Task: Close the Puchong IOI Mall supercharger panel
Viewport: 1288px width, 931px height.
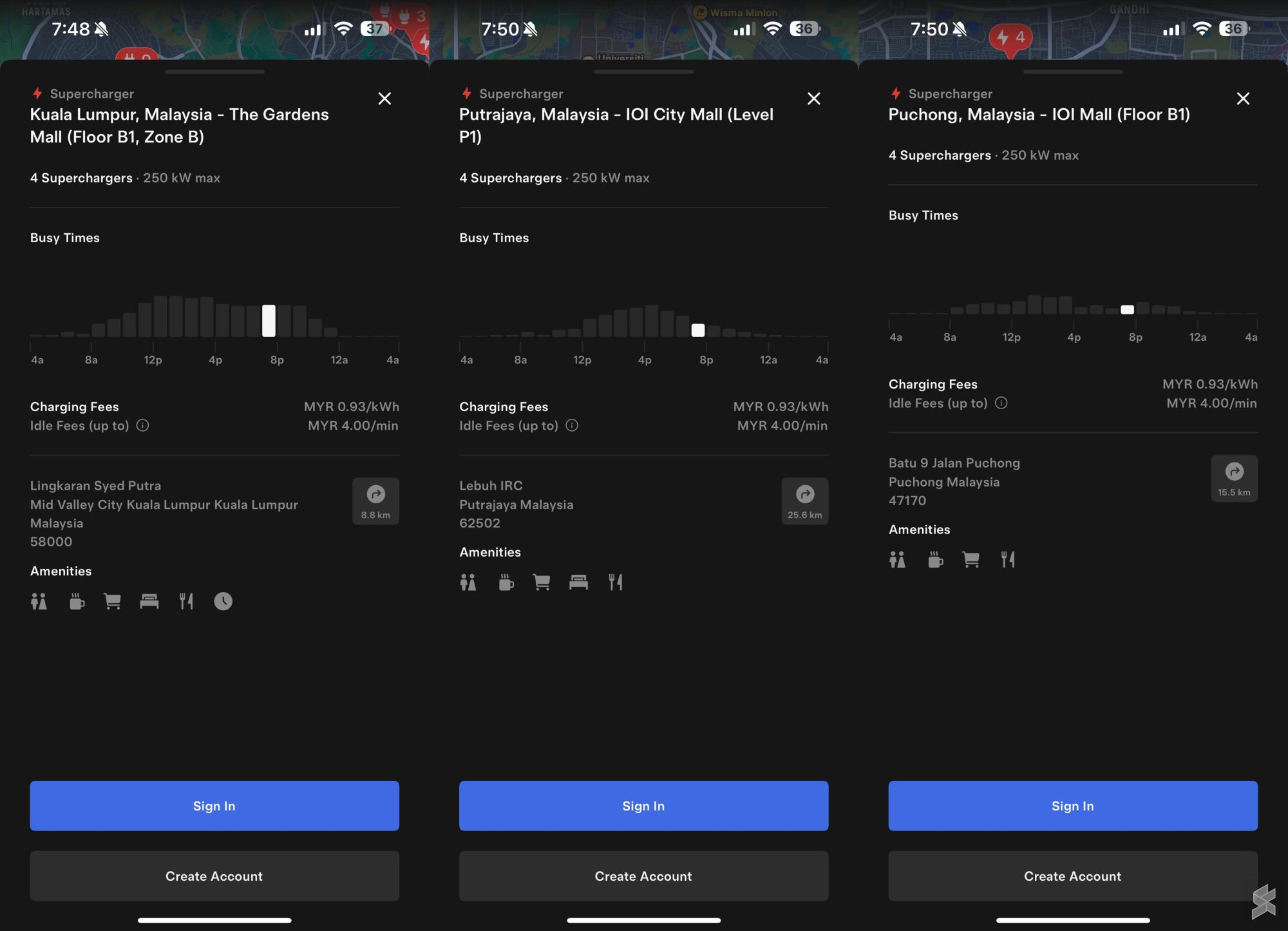Action: (x=1243, y=99)
